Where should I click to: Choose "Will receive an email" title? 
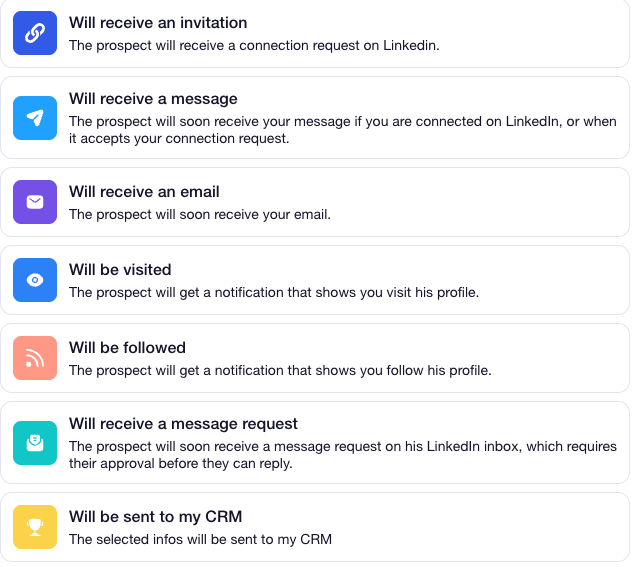point(144,191)
